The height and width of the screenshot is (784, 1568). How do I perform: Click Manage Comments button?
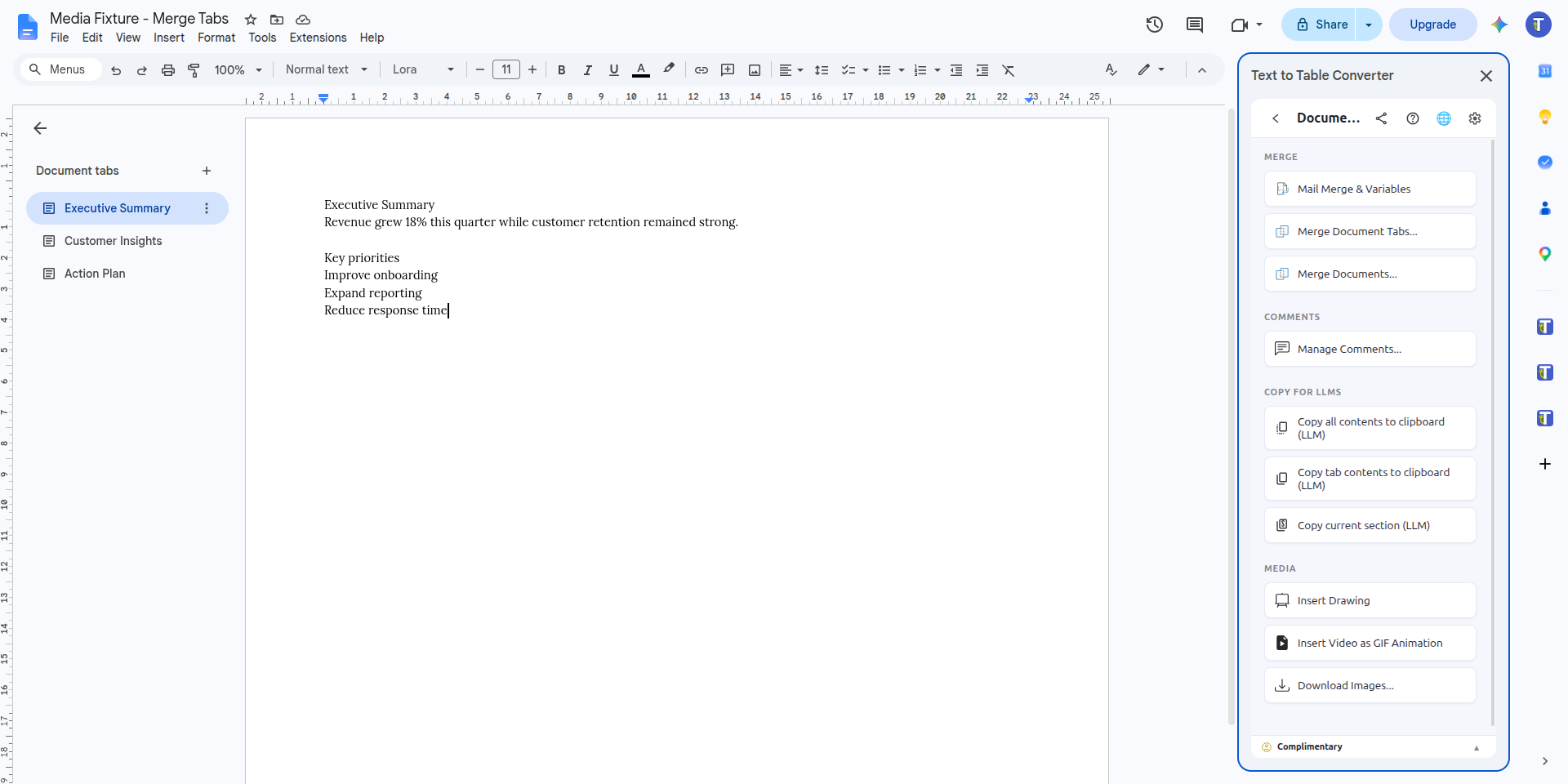coord(1370,349)
